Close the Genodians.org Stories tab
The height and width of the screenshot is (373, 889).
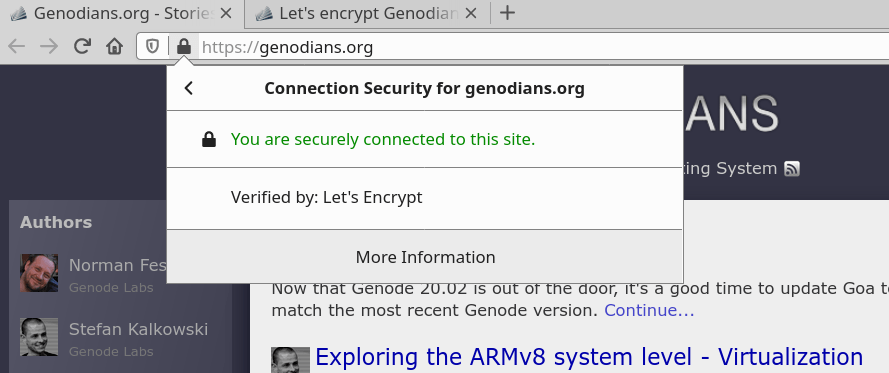click(x=226, y=14)
